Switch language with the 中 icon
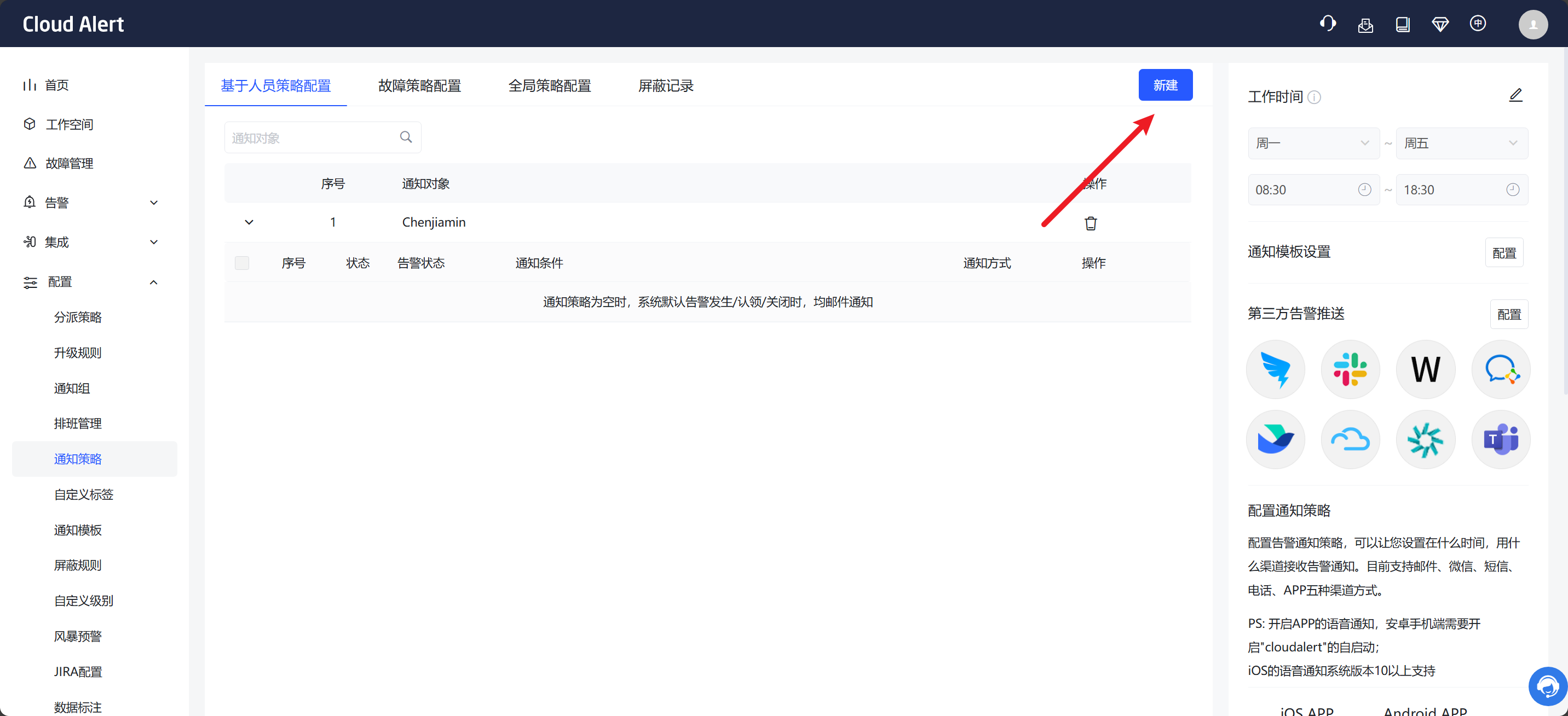Screen dimensions: 1568x716 click(x=1477, y=24)
